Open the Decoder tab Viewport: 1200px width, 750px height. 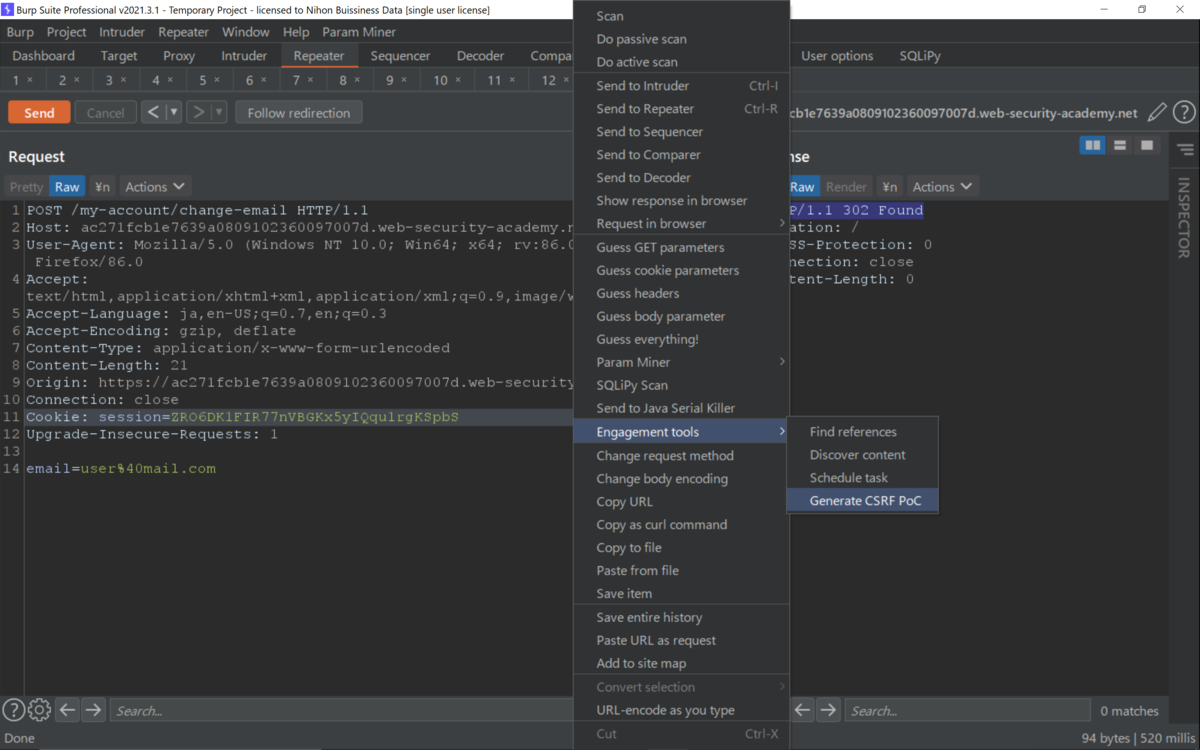pyautogui.click(x=480, y=56)
